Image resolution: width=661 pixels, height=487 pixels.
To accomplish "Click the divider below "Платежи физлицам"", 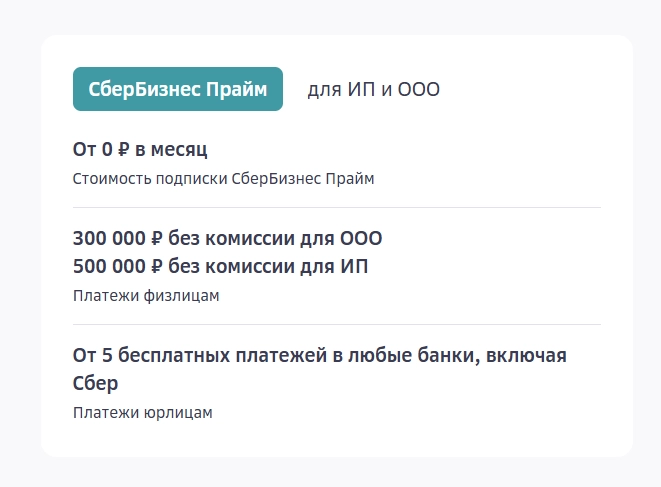I will click(x=337, y=324).
